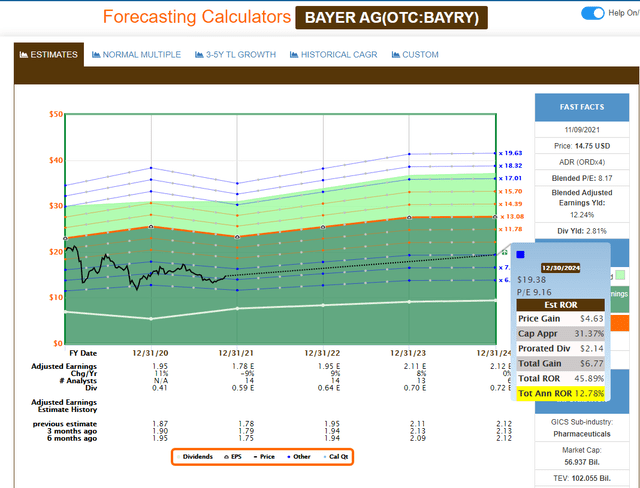Select the CUSTOM tab
The image size is (640, 488).
(x=415, y=54)
